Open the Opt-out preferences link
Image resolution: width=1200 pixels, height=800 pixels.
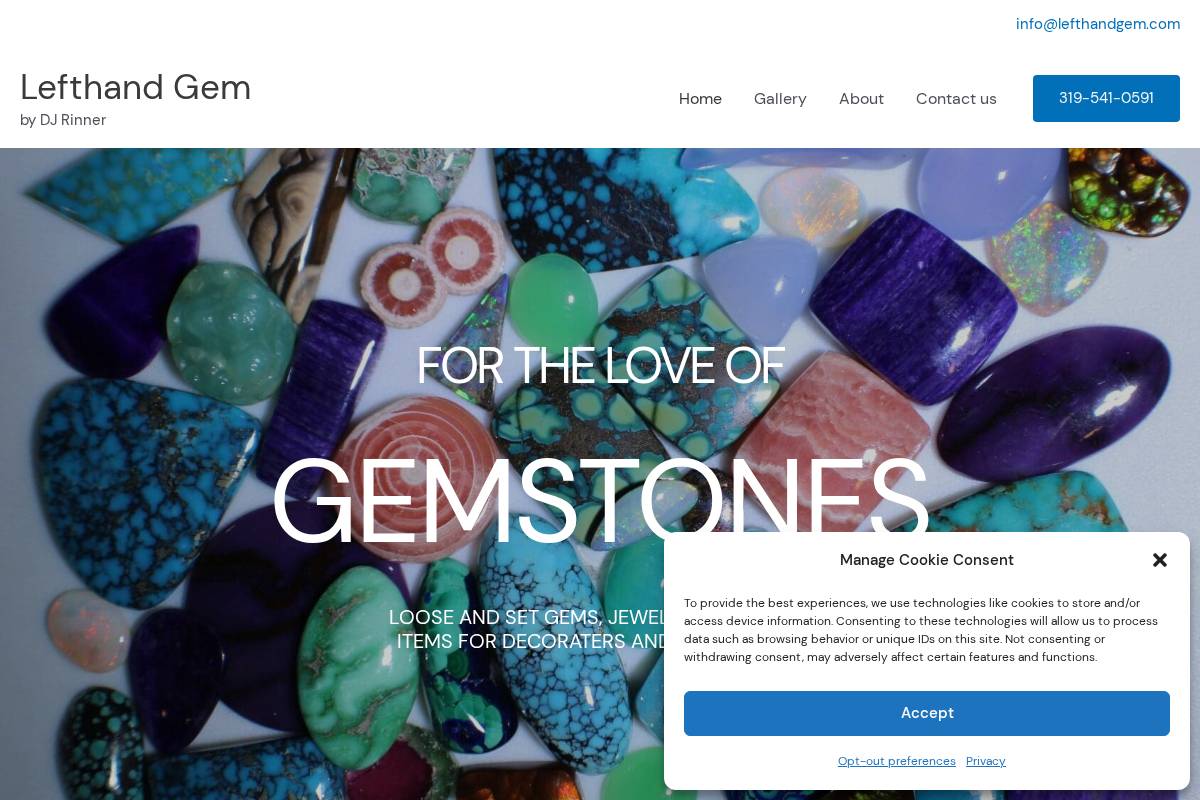(897, 761)
